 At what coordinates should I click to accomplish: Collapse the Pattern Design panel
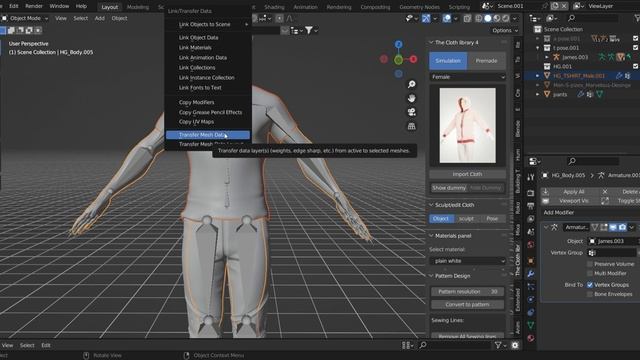click(431, 276)
